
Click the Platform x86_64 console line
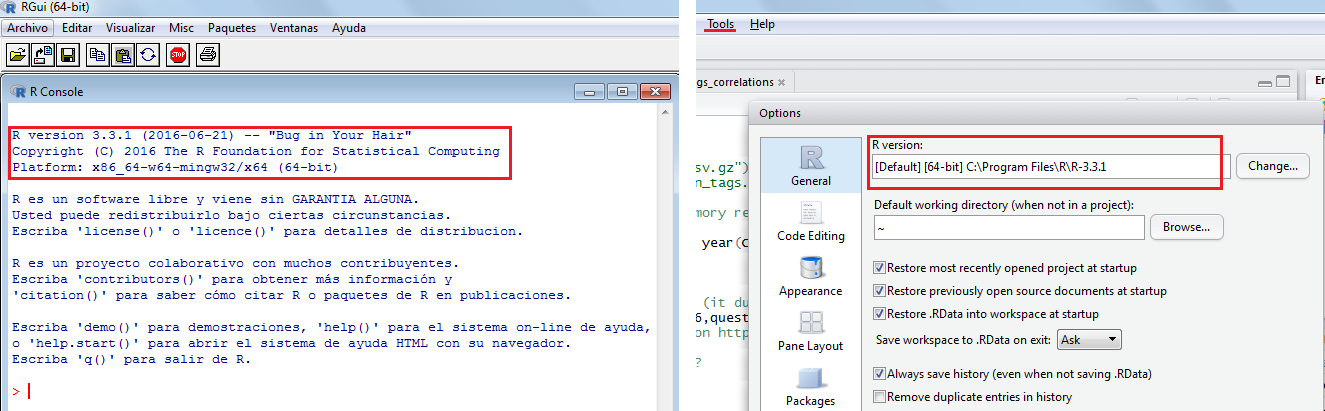tap(175, 169)
